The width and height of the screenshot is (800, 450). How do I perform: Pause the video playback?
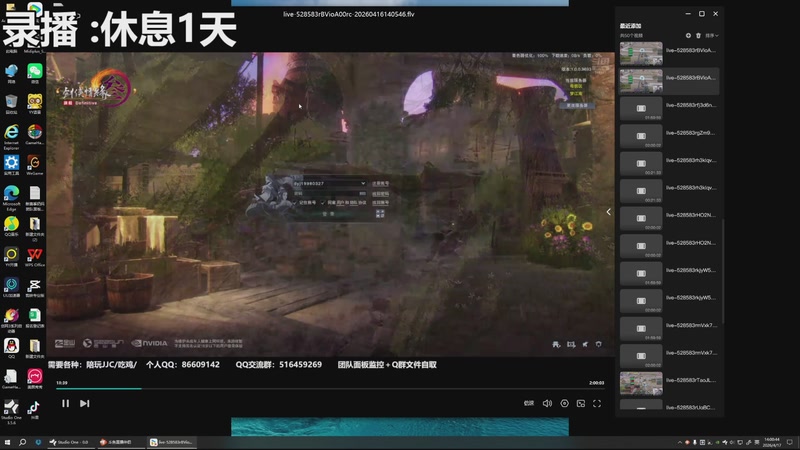[x=65, y=404]
